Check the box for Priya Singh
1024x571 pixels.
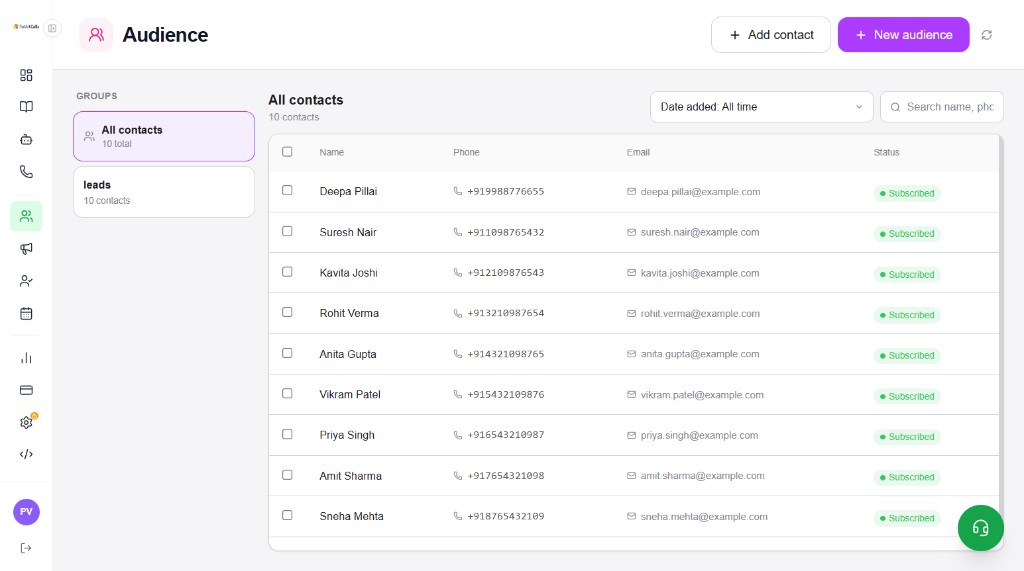(x=287, y=434)
